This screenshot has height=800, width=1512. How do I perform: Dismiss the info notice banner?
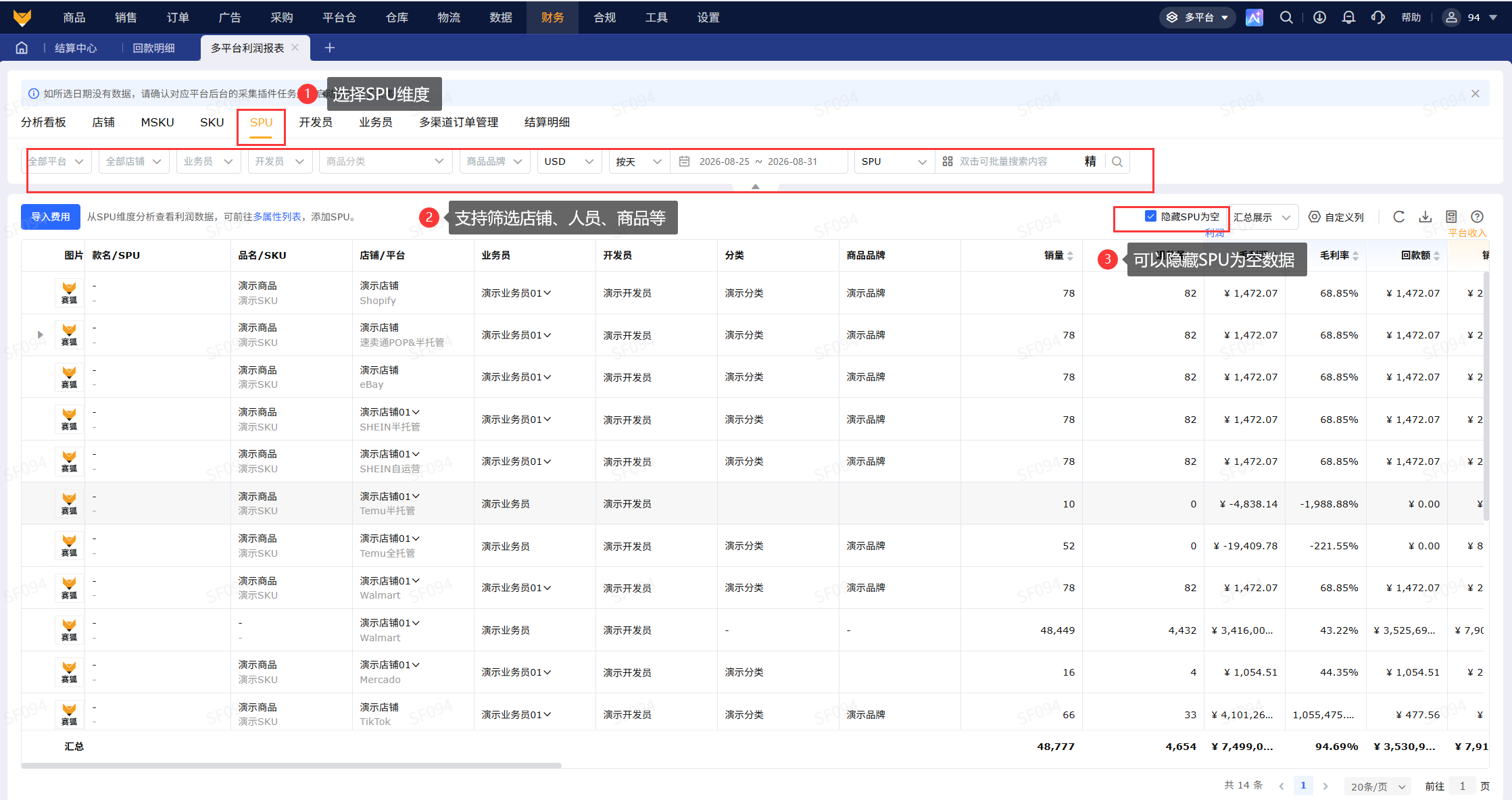[1476, 94]
